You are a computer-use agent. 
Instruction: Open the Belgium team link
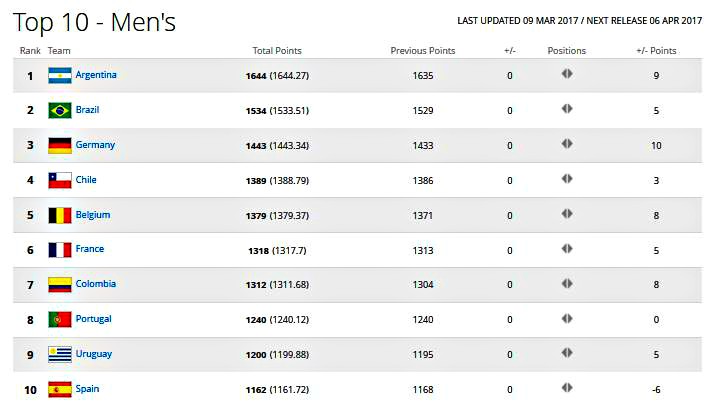coord(93,215)
